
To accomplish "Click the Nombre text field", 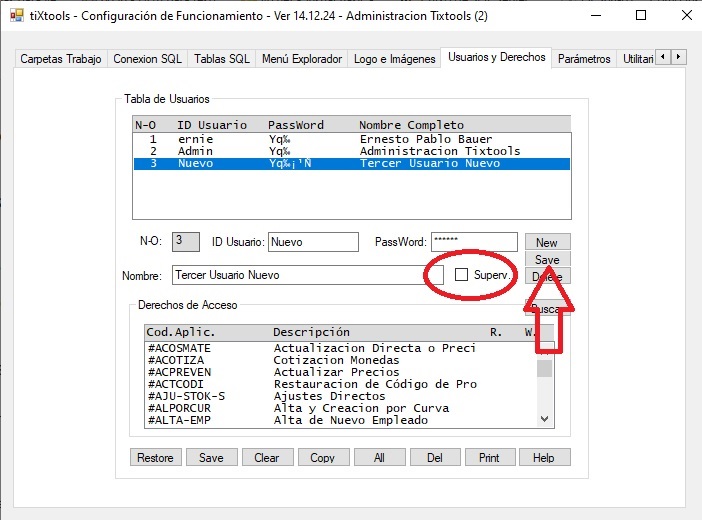I will click(x=308, y=275).
